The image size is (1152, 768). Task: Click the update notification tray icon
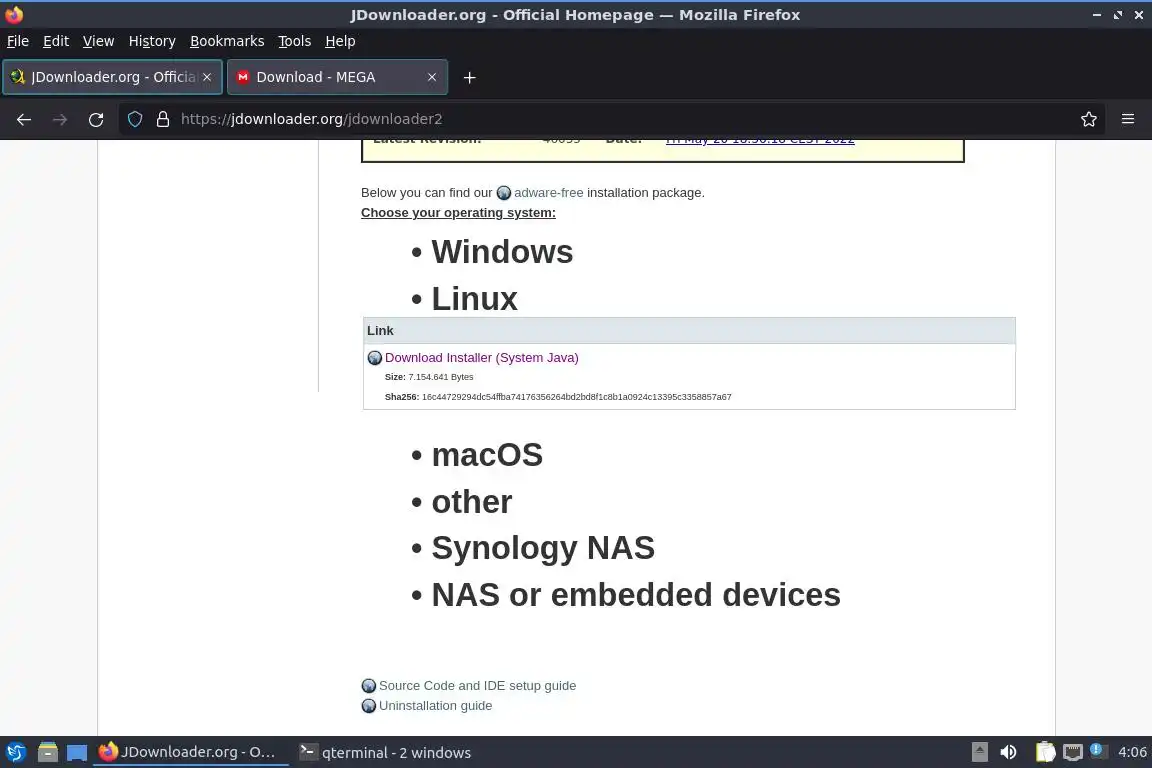(1097, 751)
